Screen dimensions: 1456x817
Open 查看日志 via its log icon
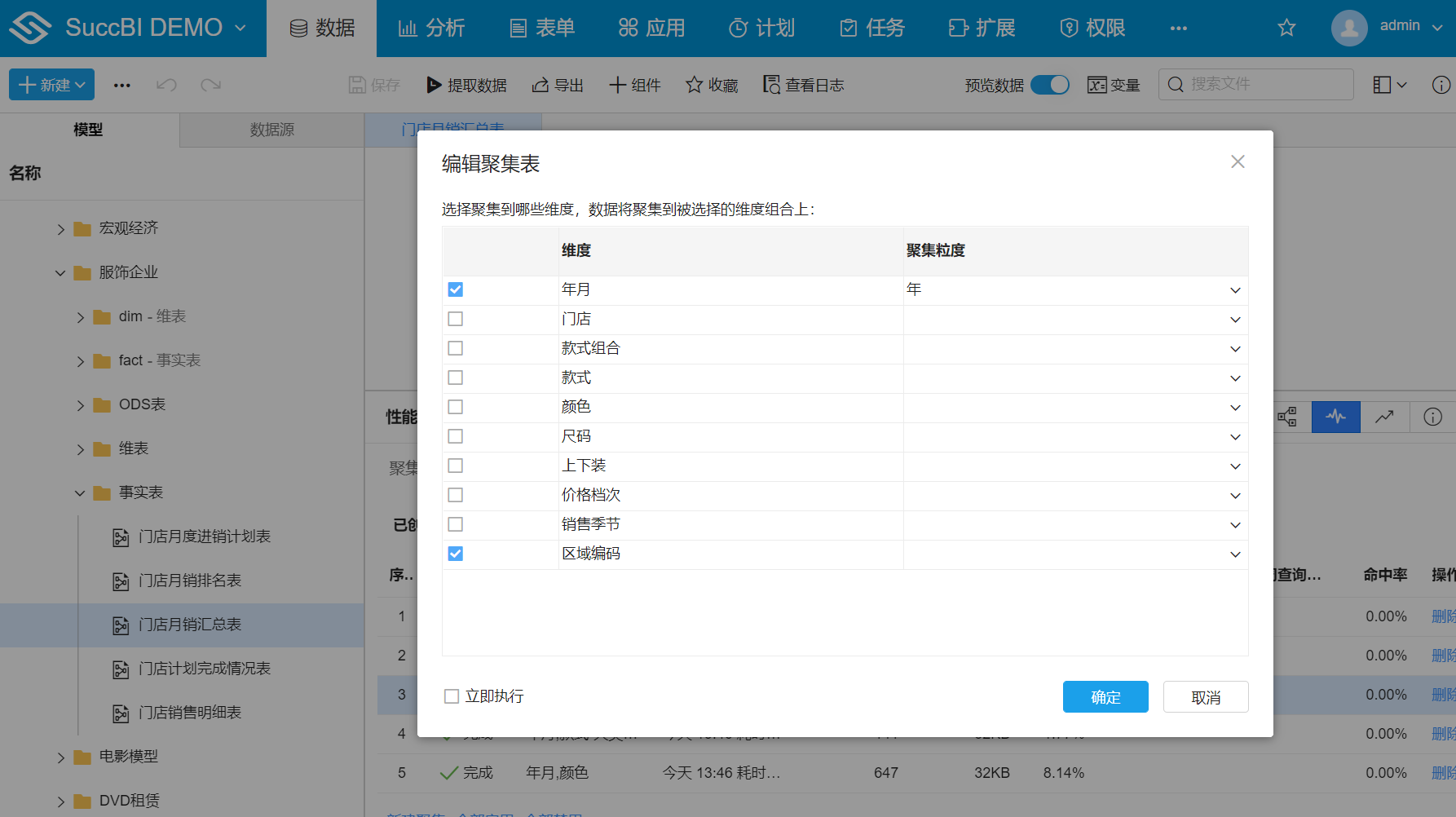(803, 84)
